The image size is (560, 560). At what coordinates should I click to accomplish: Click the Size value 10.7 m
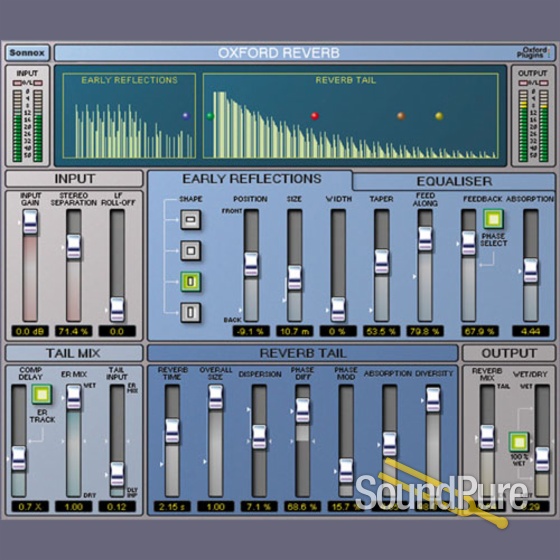coord(294,331)
